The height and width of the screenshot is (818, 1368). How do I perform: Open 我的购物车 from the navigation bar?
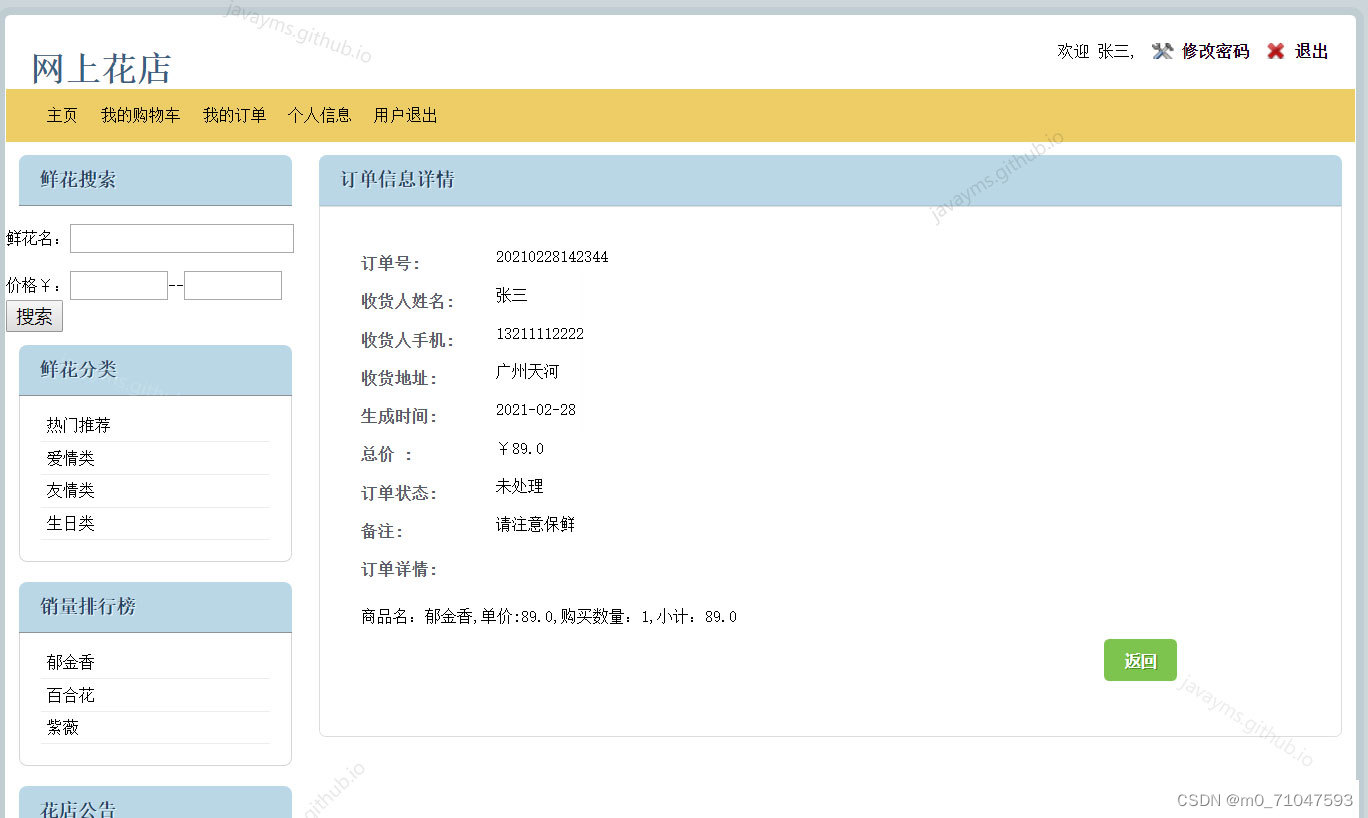pos(140,115)
